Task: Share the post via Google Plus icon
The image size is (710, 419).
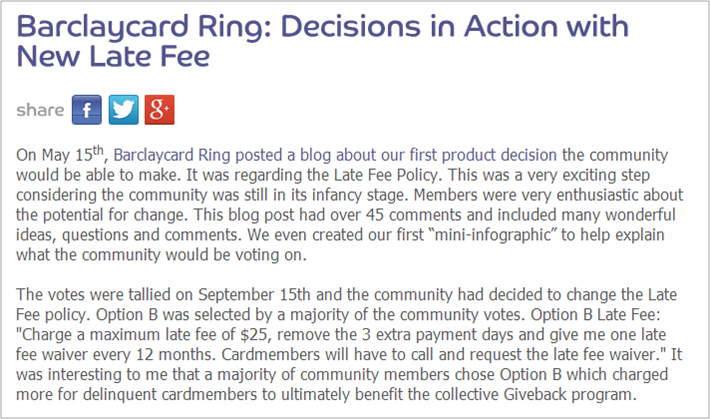Action: click(159, 110)
